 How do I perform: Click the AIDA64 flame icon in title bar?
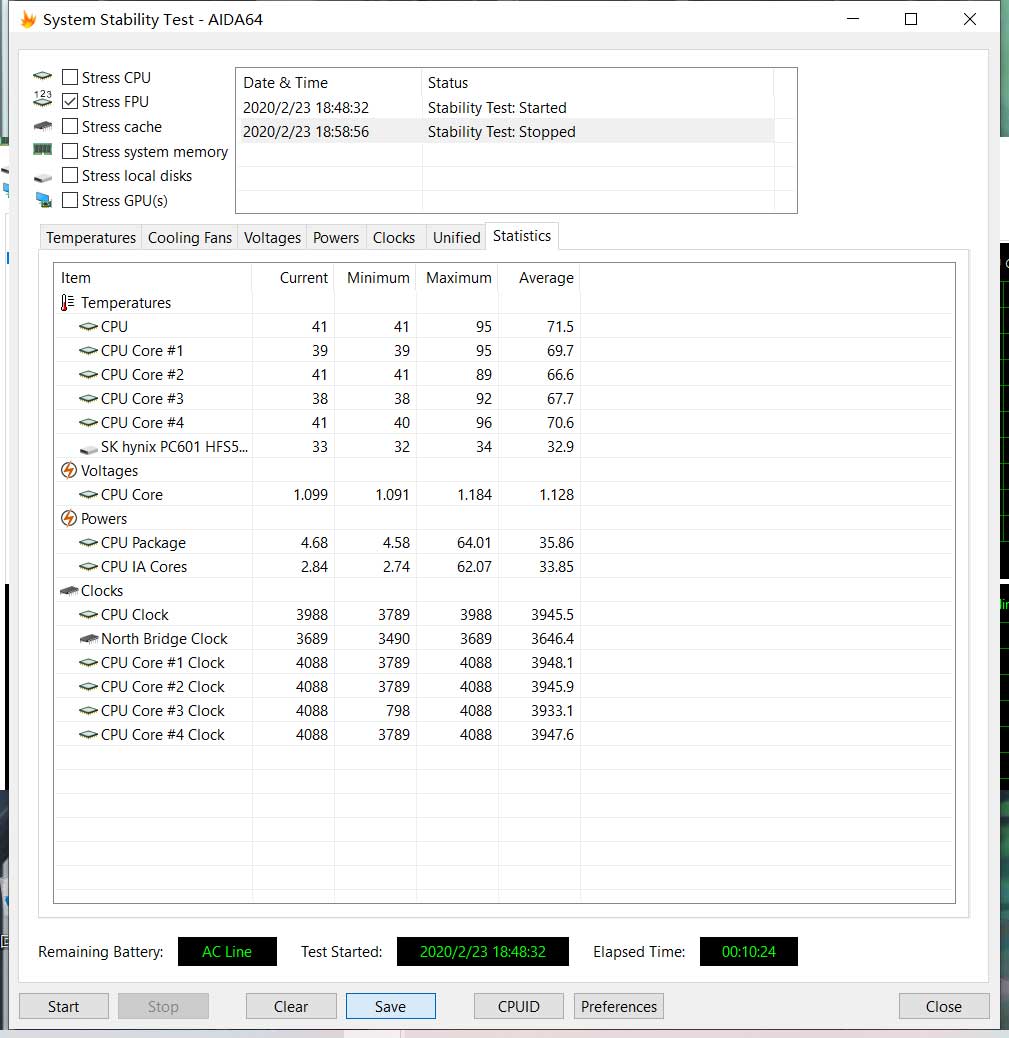point(28,19)
